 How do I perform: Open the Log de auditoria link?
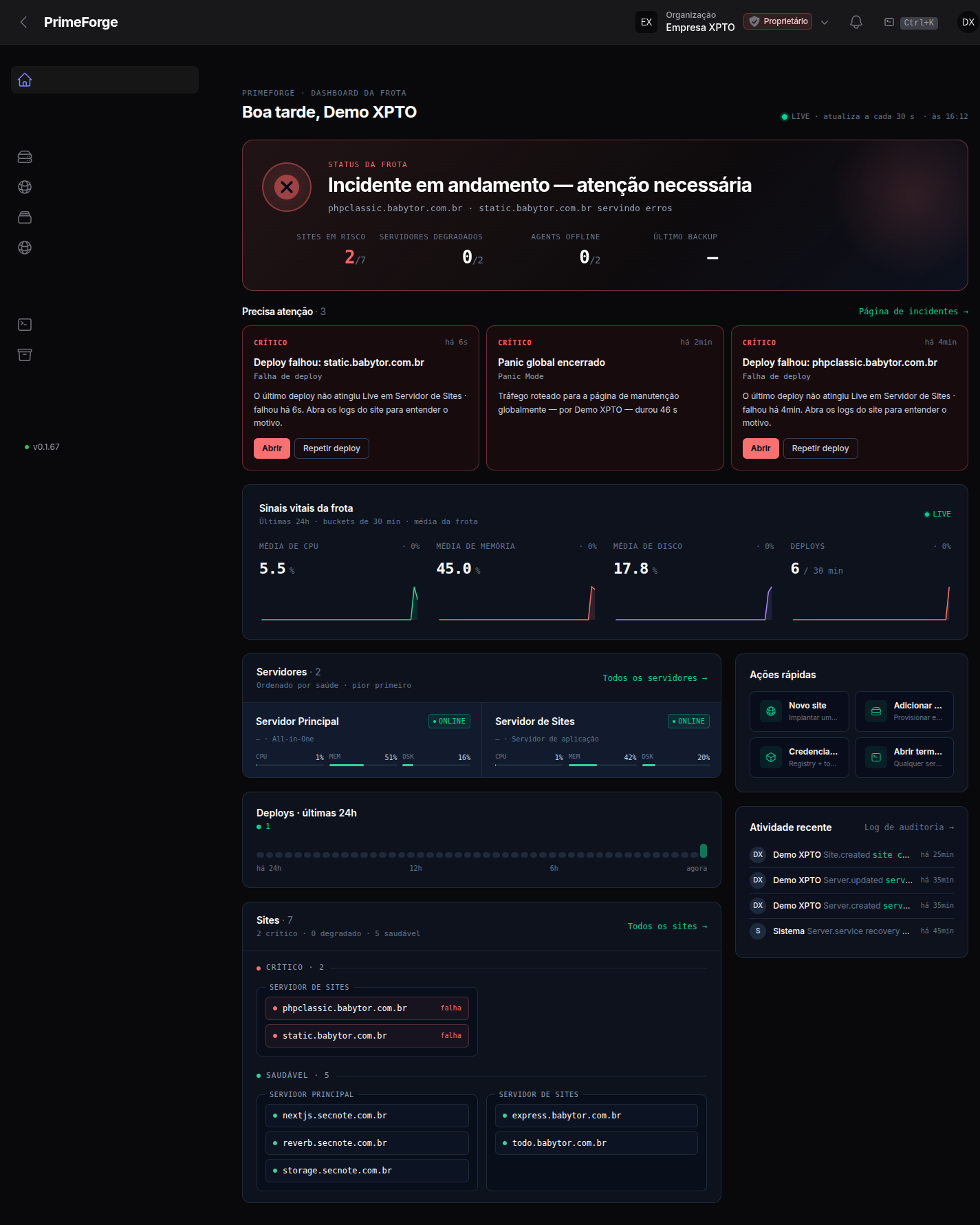[909, 827]
